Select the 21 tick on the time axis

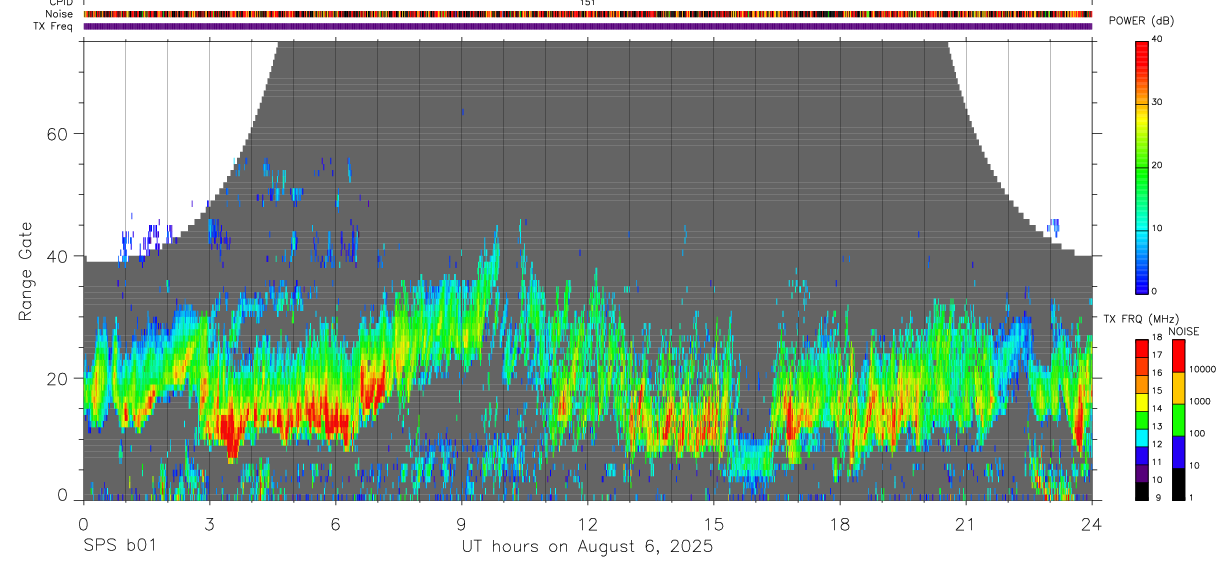pyautogui.click(x=965, y=522)
